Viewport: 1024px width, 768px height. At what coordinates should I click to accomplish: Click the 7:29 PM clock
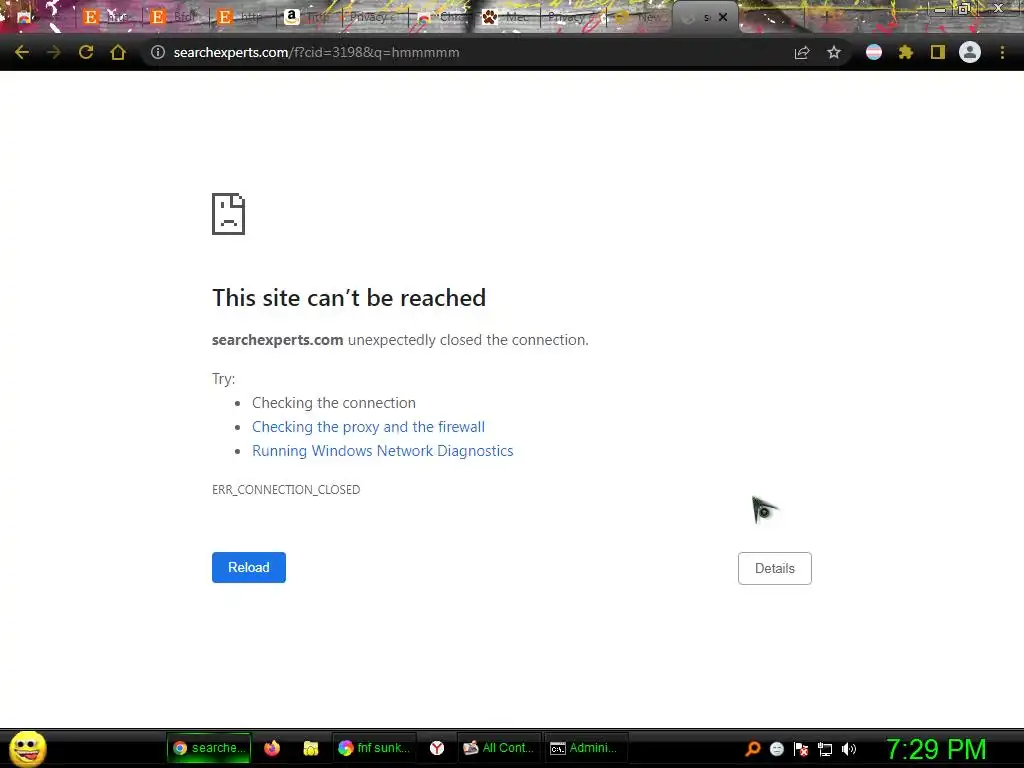point(936,749)
